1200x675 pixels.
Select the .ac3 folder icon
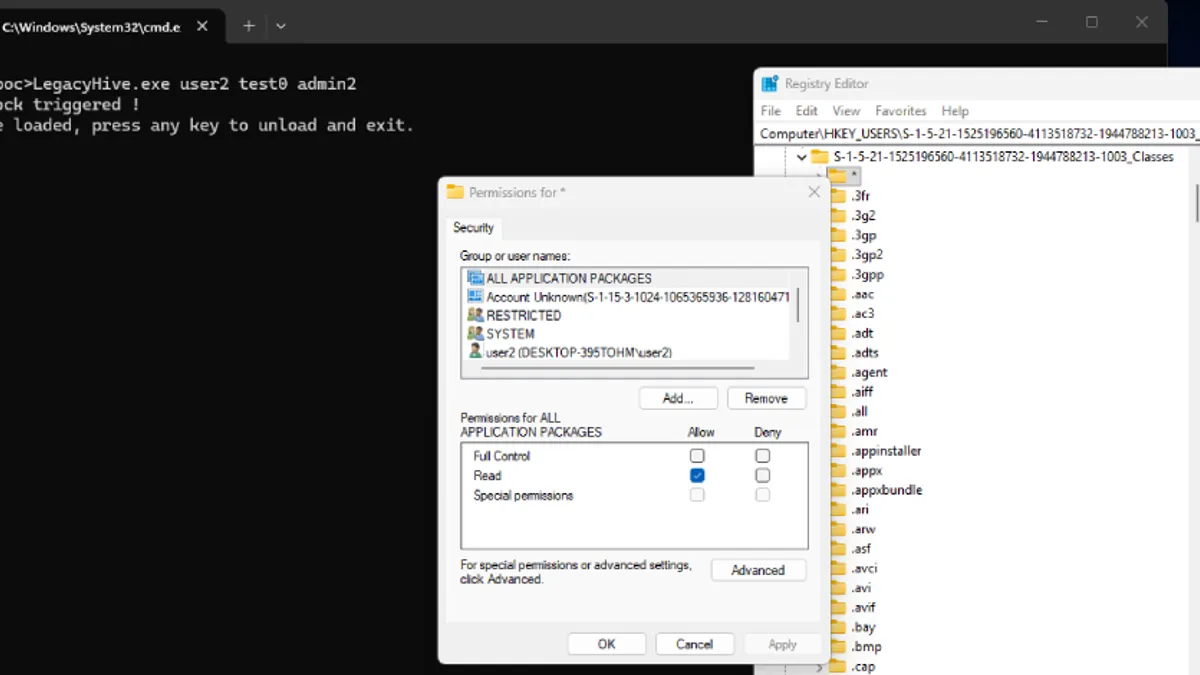[x=839, y=313]
